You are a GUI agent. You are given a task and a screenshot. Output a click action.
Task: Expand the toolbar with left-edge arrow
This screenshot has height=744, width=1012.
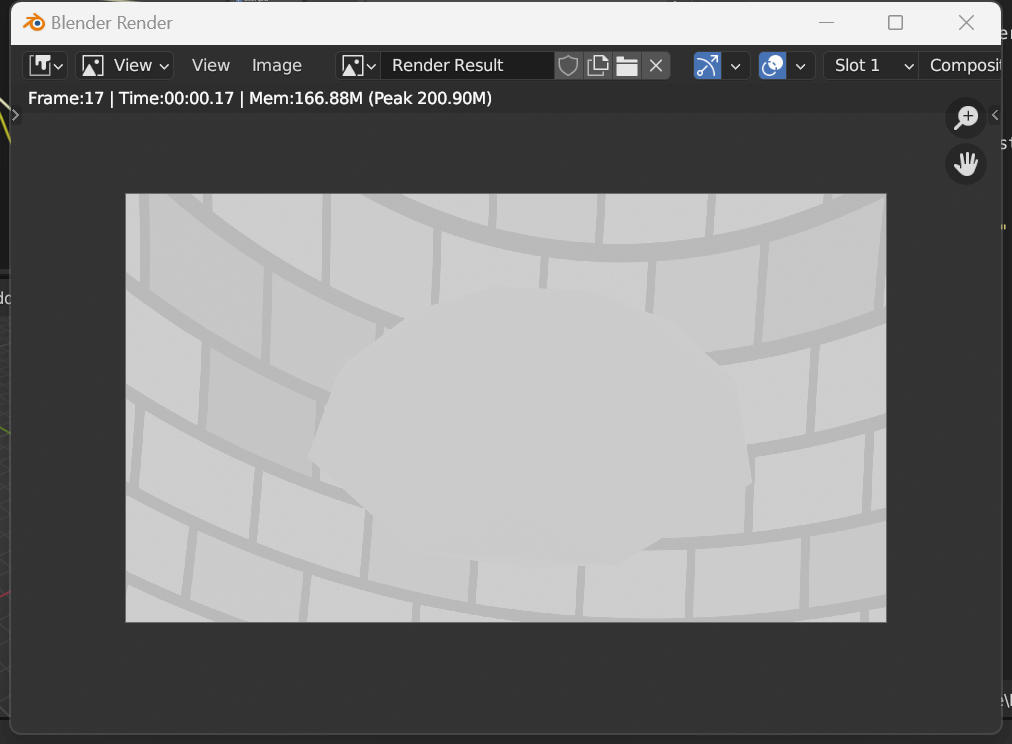pos(16,115)
